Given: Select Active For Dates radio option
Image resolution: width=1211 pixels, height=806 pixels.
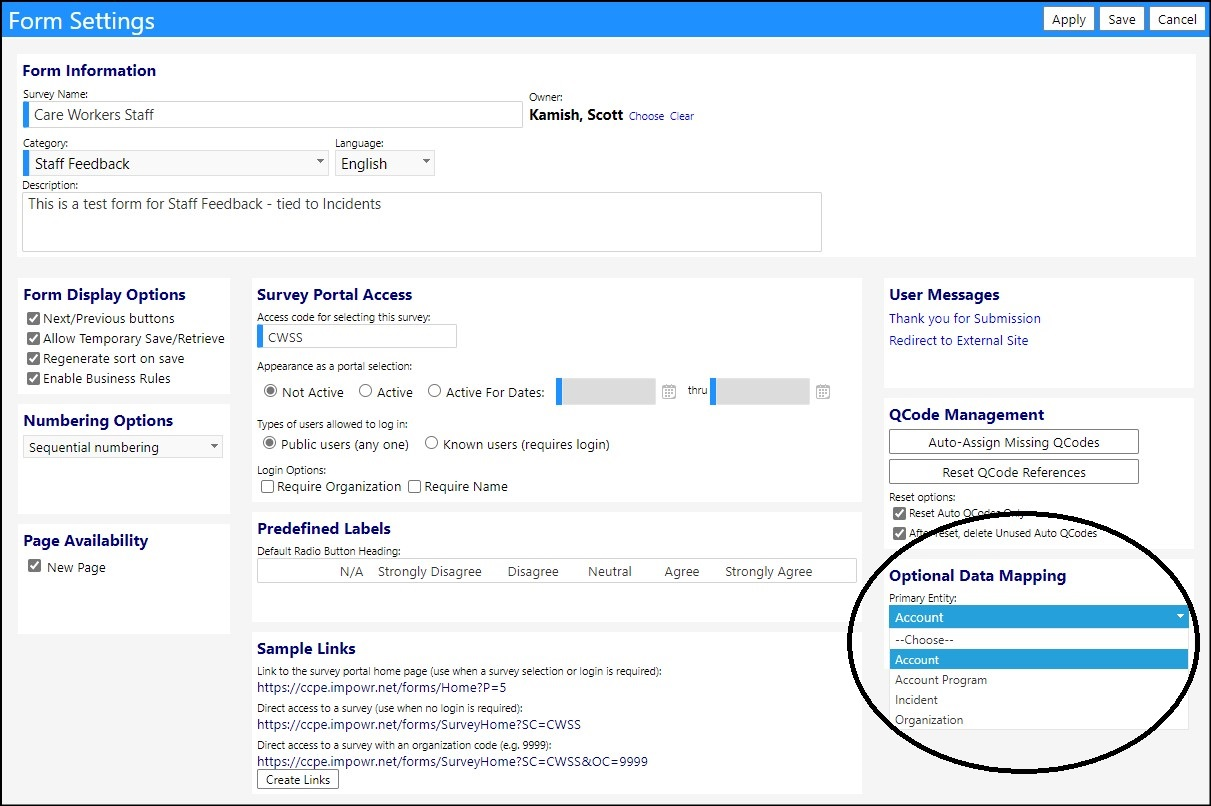Looking at the screenshot, I should coord(434,392).
